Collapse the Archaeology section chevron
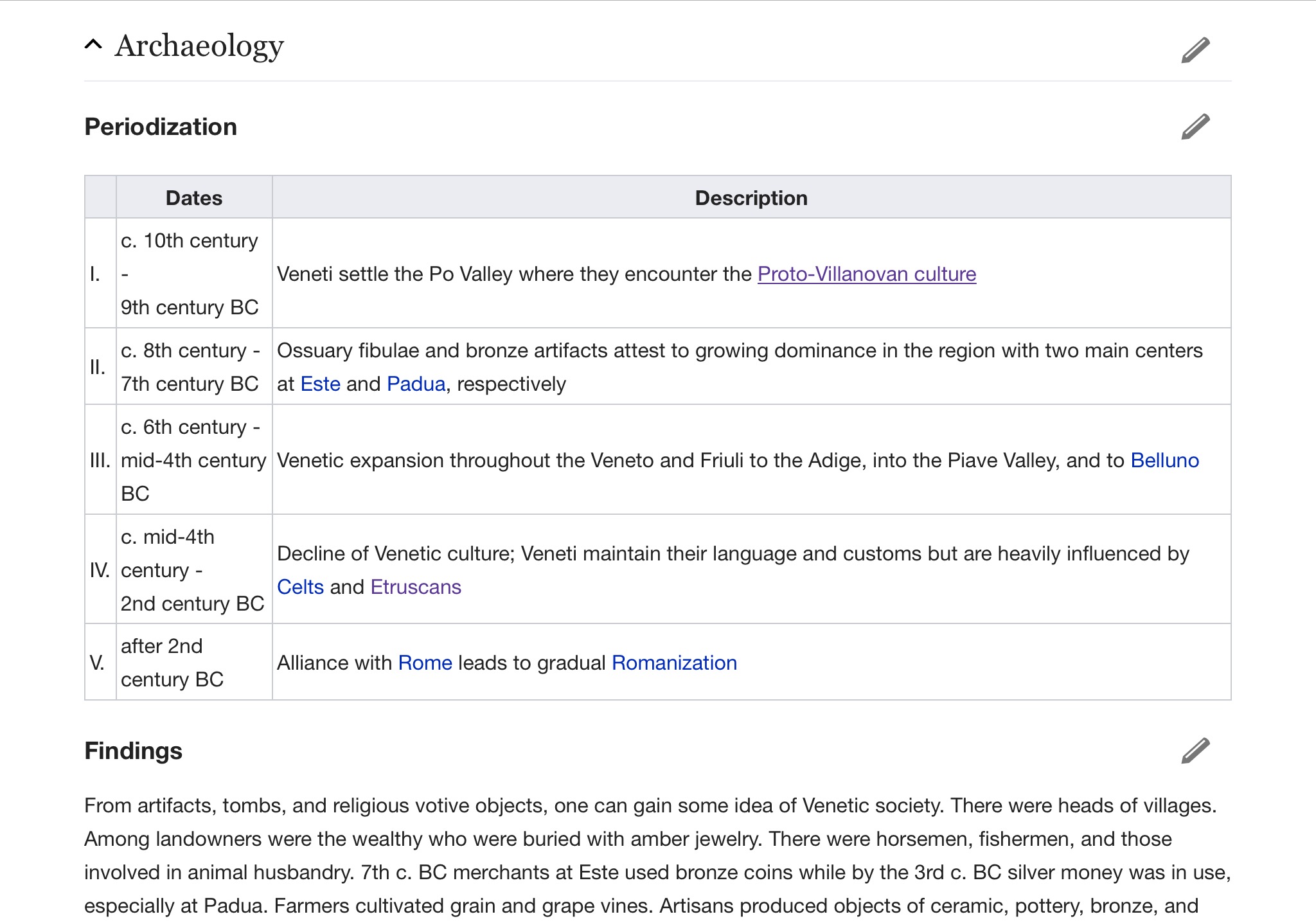This screenshot has width=1316, height=921. pyautogui.click(x=93, y=44)
